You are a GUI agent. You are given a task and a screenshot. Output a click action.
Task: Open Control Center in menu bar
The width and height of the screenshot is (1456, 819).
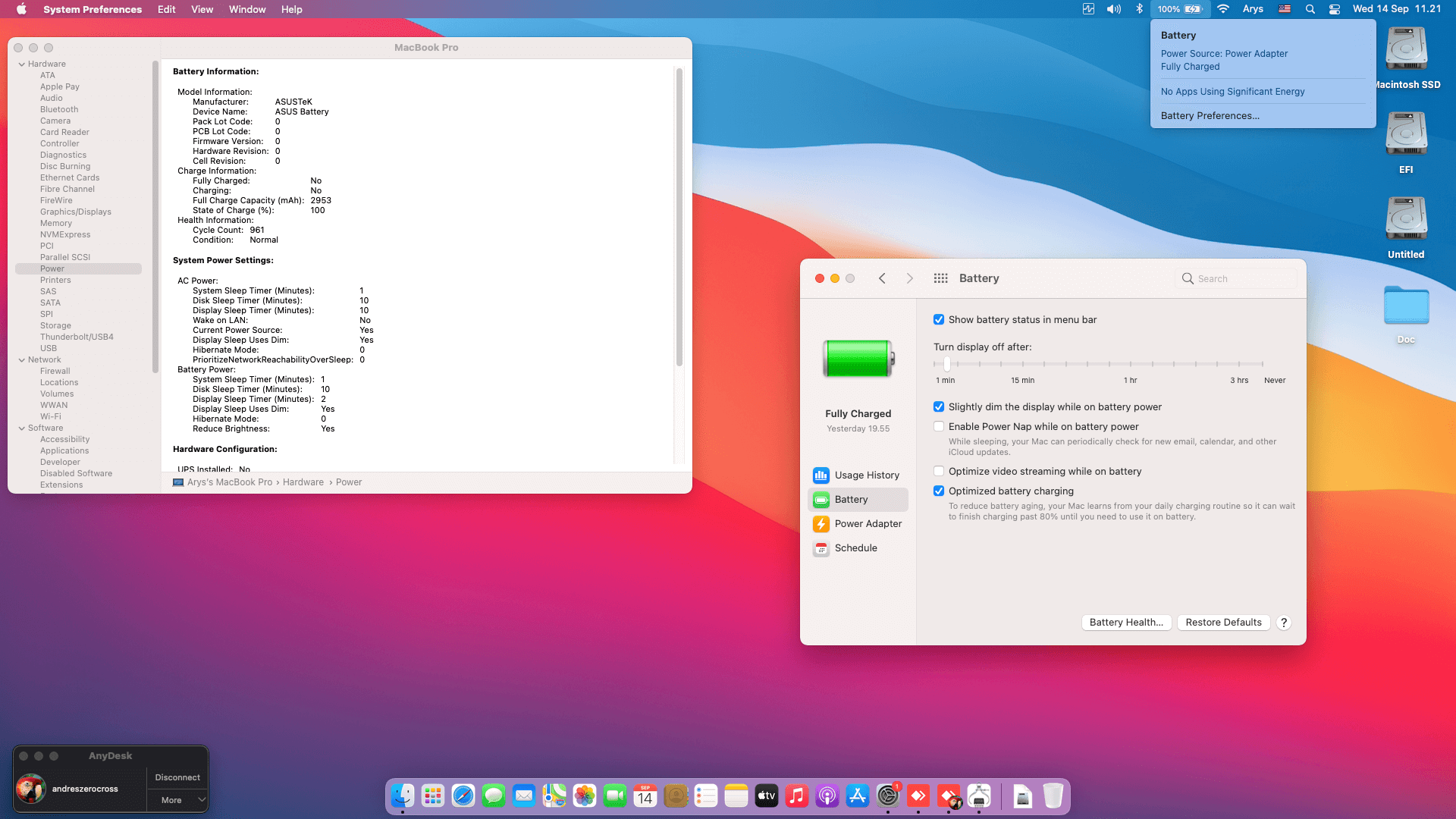point(1335,9)
